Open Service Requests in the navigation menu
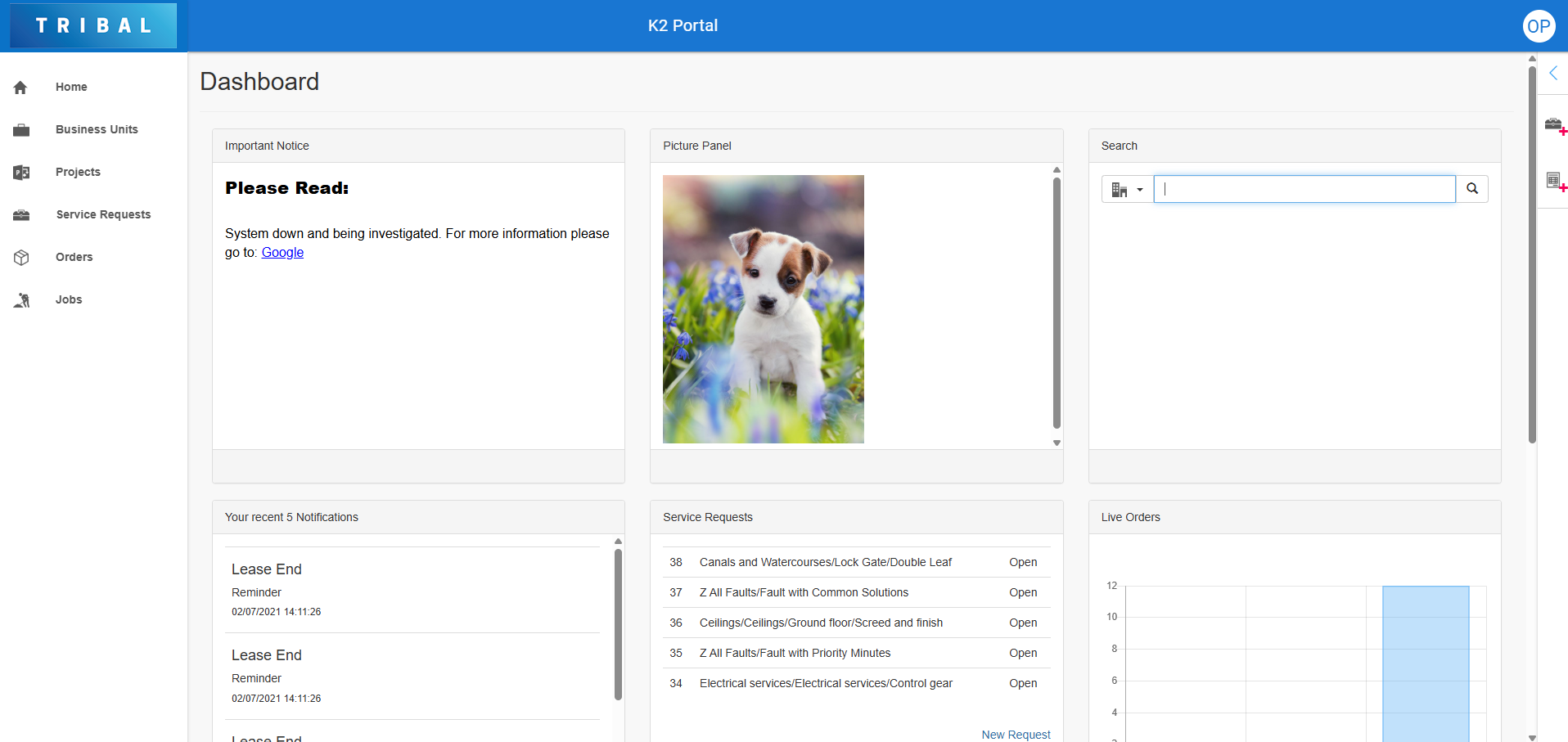 pos(103,214)
